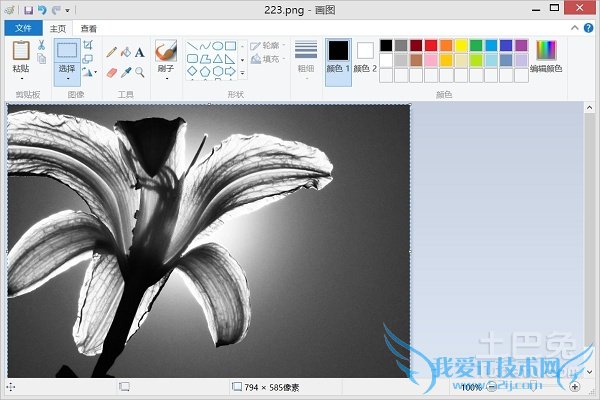Pick the orange color swatch

[446, 46]
